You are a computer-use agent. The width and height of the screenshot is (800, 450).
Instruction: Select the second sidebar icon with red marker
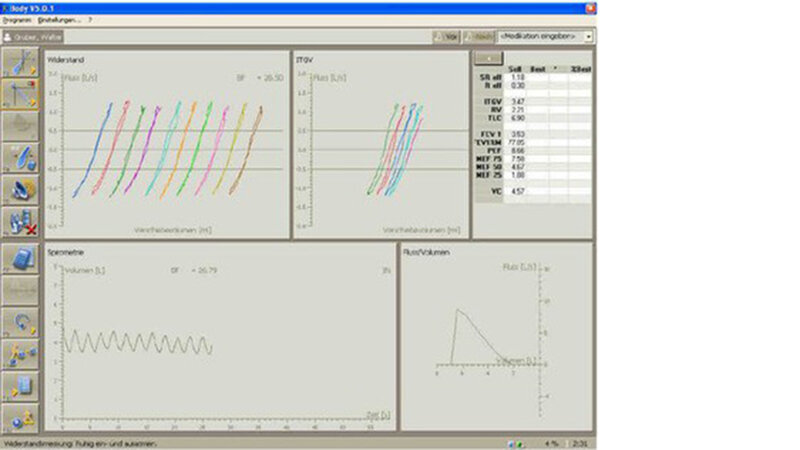click(x=21, y=95)
